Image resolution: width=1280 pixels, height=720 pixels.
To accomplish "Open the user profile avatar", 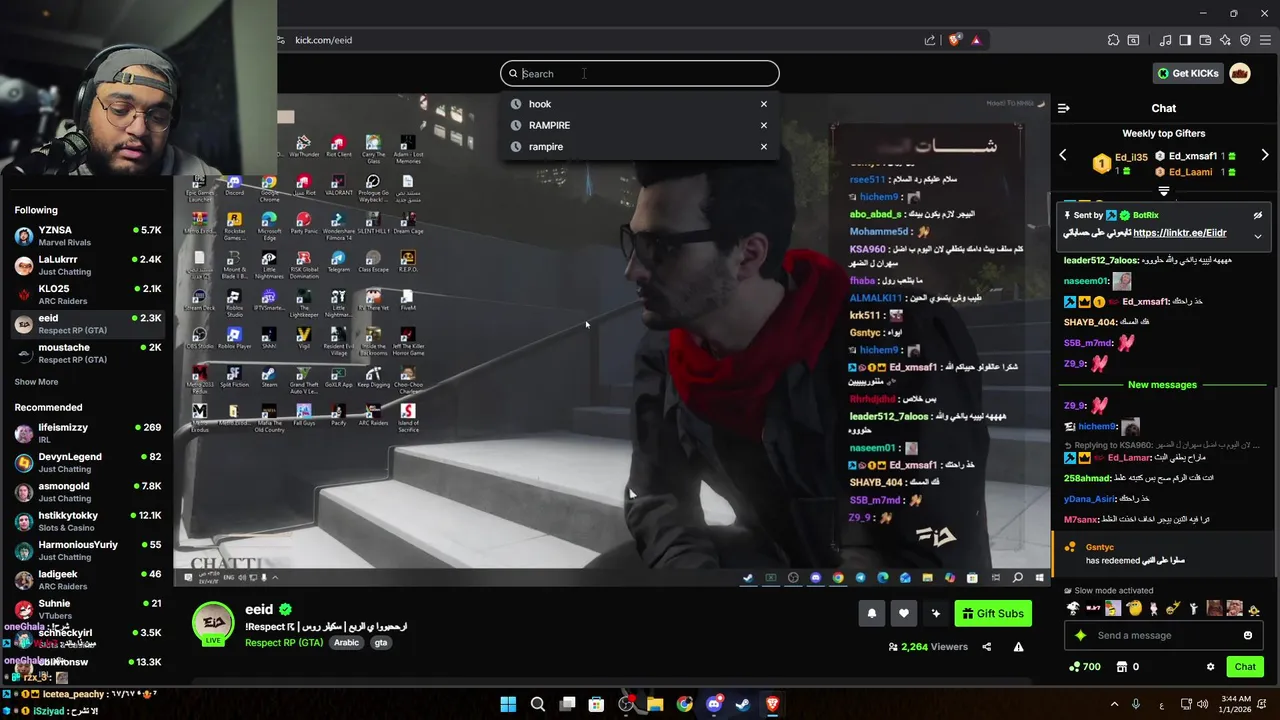I will pos(1240,73).
